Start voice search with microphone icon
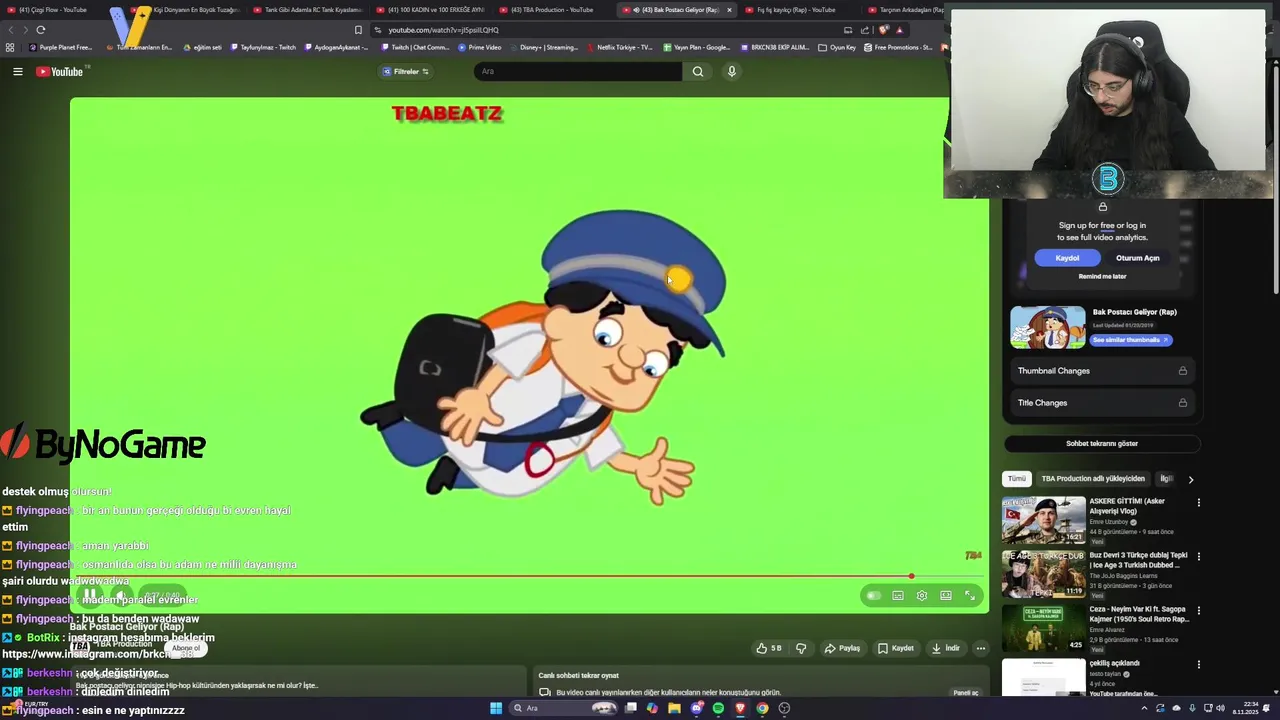 [732, 71]
